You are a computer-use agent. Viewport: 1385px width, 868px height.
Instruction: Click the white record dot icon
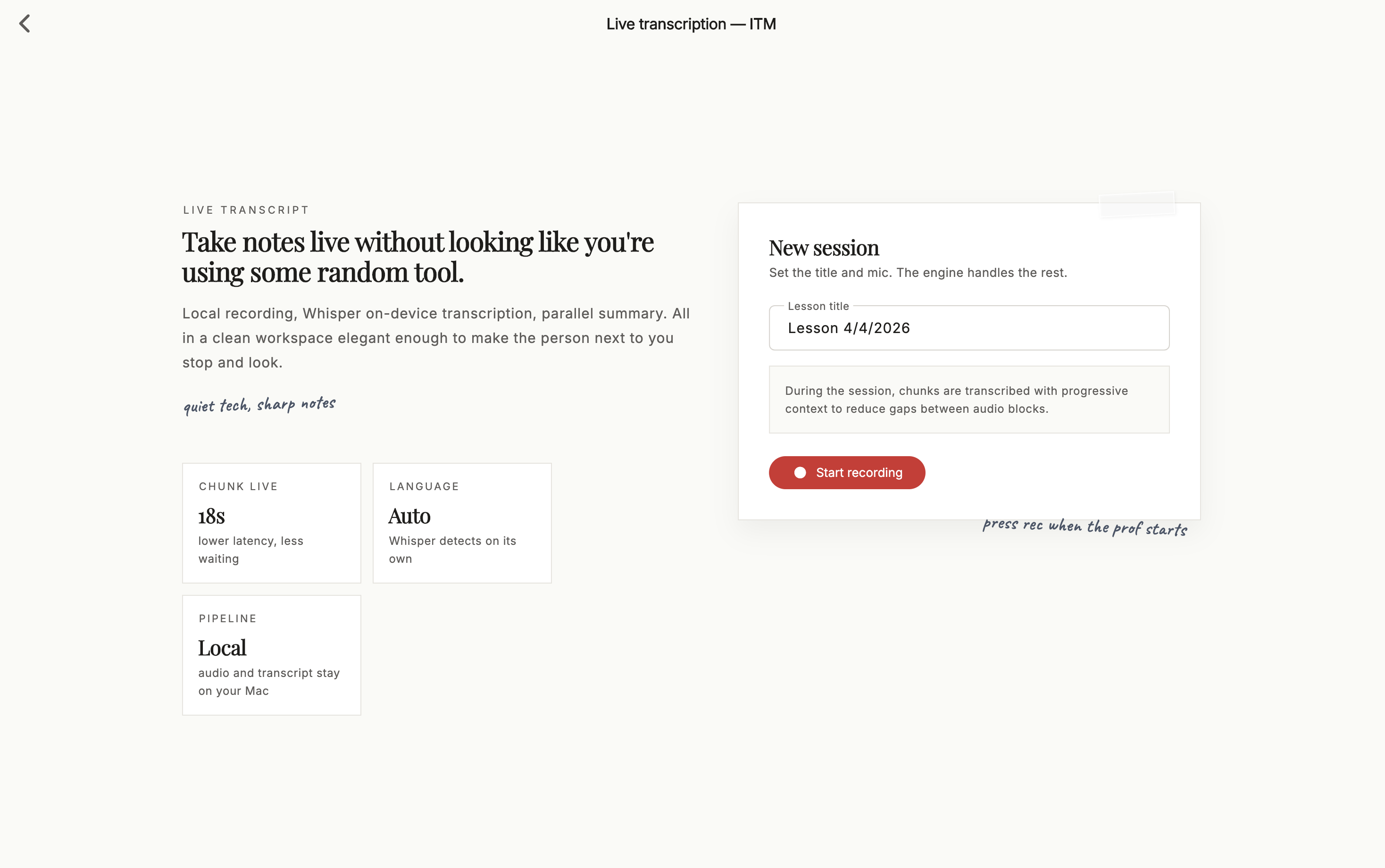[x=800, y=473]
